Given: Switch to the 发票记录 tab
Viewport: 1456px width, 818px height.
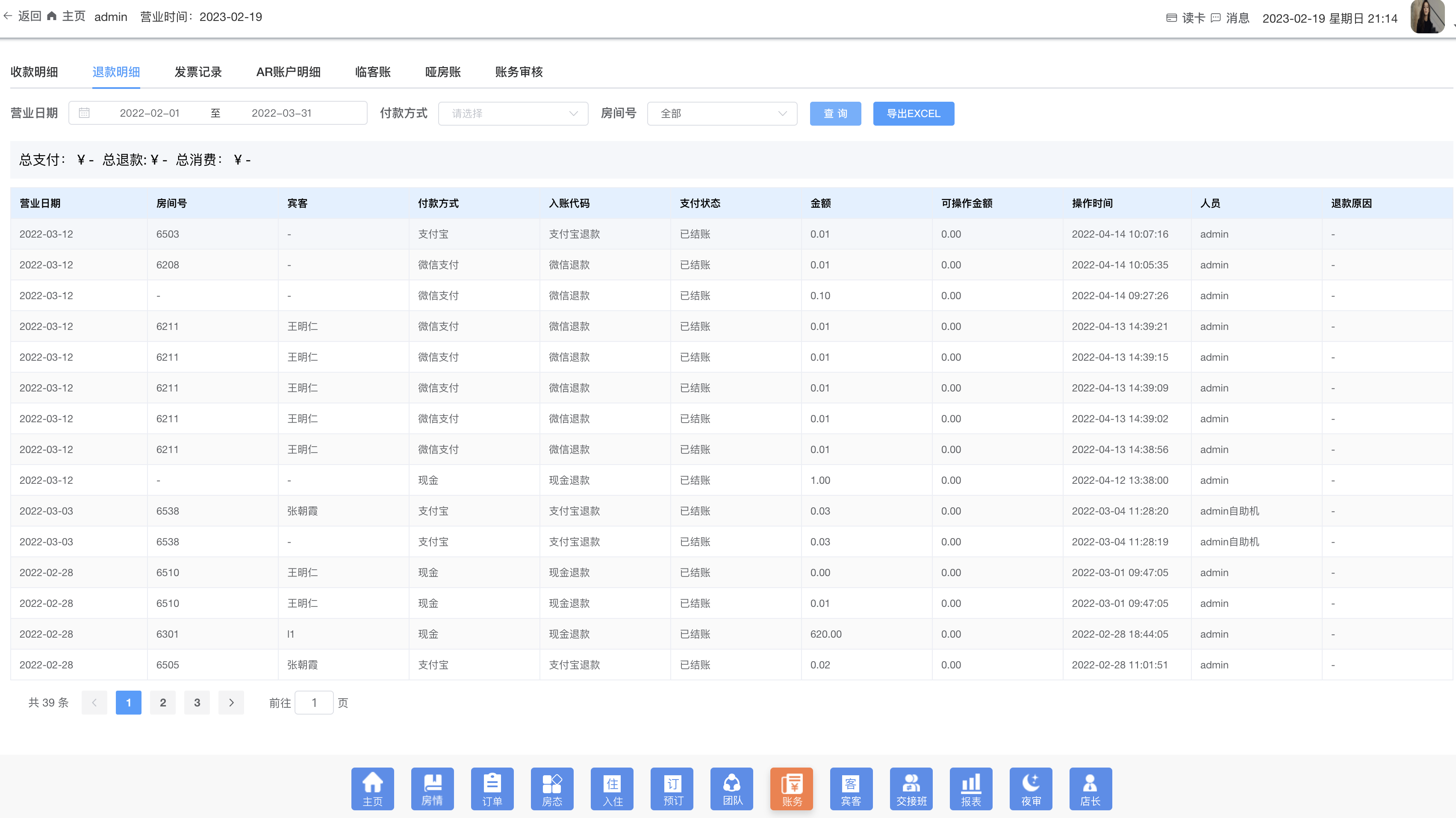Looking at the screenshot, I should tap(198, 72).
